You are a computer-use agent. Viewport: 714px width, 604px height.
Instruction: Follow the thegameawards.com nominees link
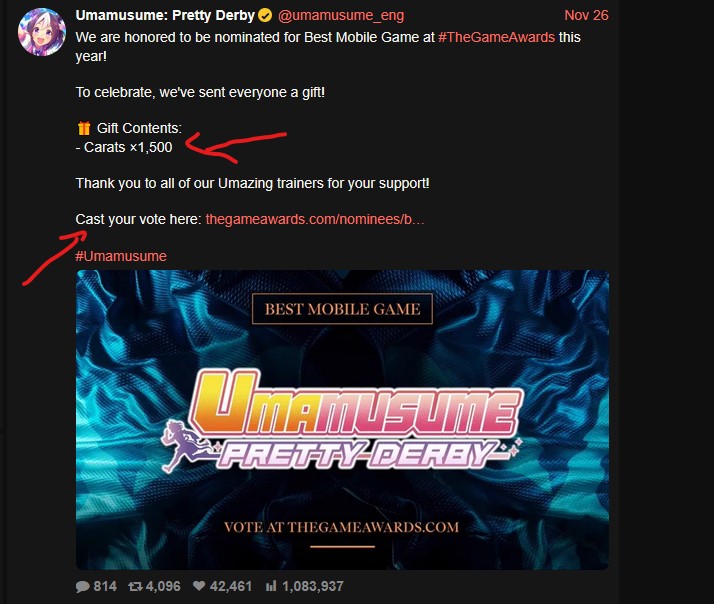(x=315, y=220)
